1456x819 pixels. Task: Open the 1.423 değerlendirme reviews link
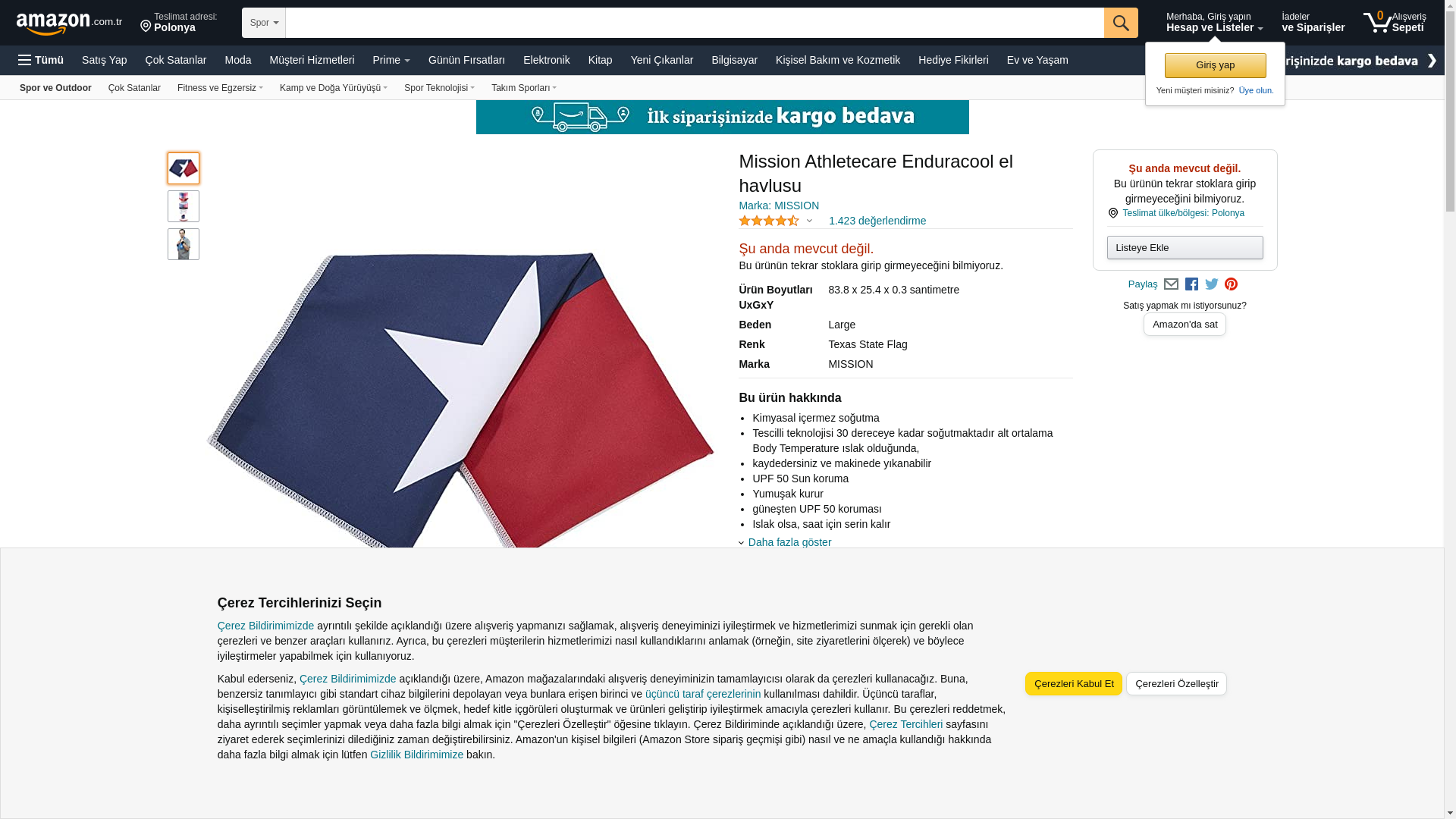tap(877, 221)
